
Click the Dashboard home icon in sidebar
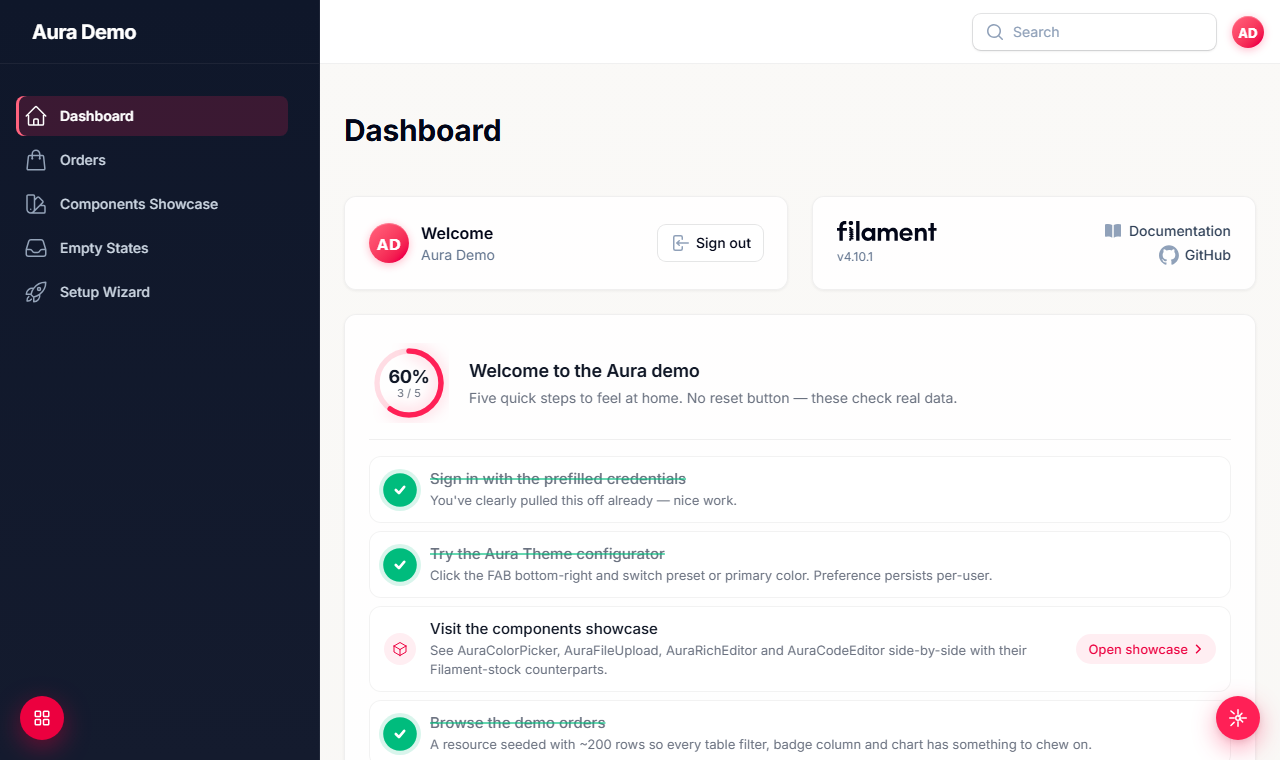(36, 116)
